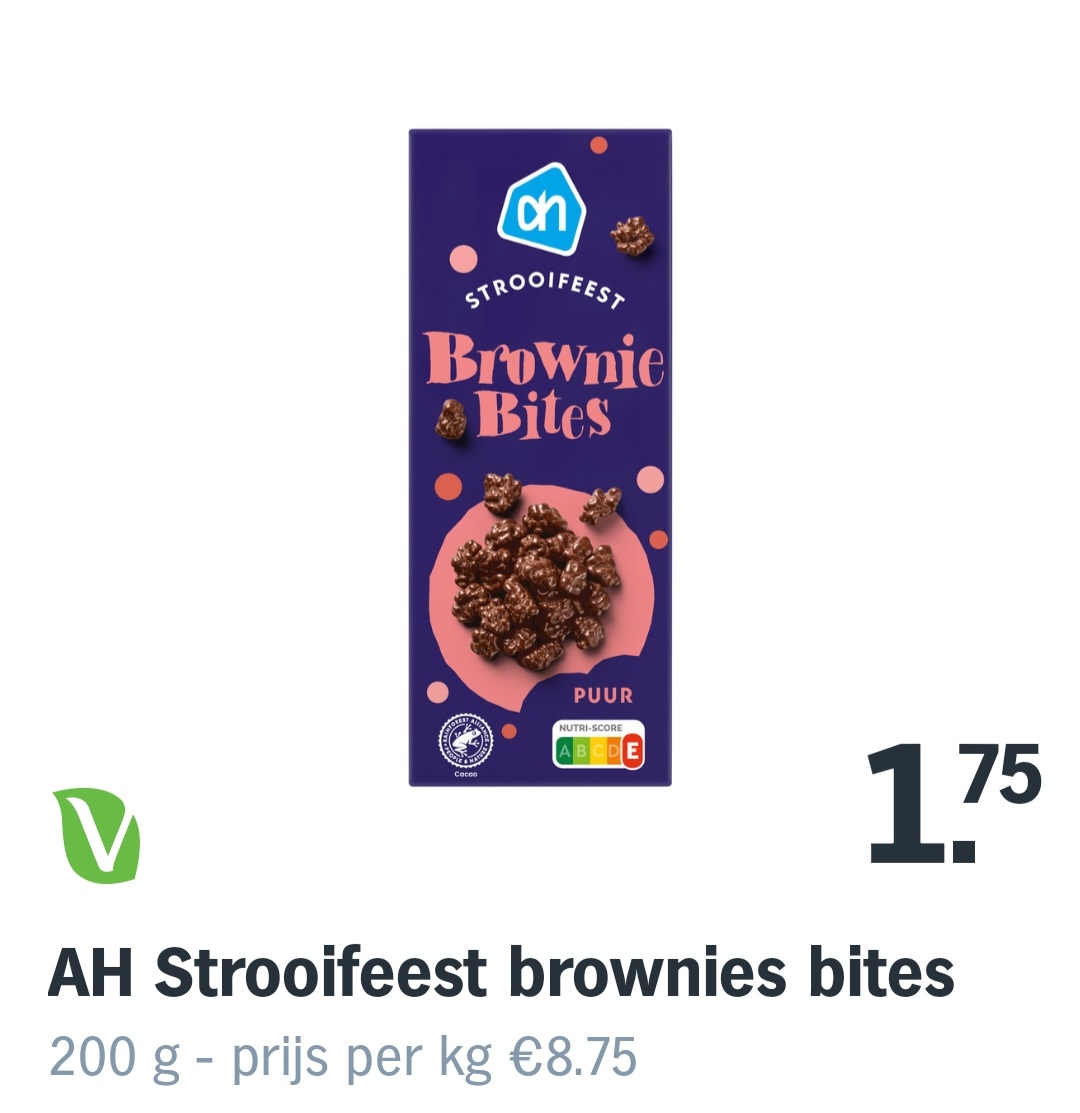Click the PUUR label on the package
This screenshot has height=1113, width=1080.
point(603,695)
